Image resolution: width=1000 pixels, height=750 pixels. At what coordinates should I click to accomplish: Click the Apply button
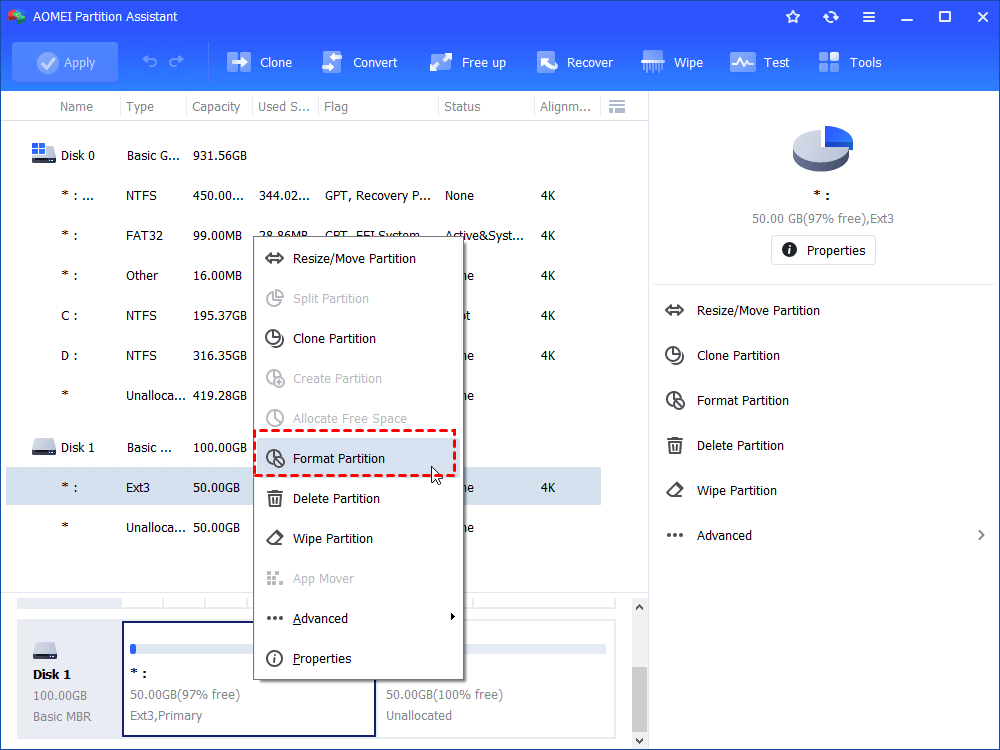coord(64,61)
